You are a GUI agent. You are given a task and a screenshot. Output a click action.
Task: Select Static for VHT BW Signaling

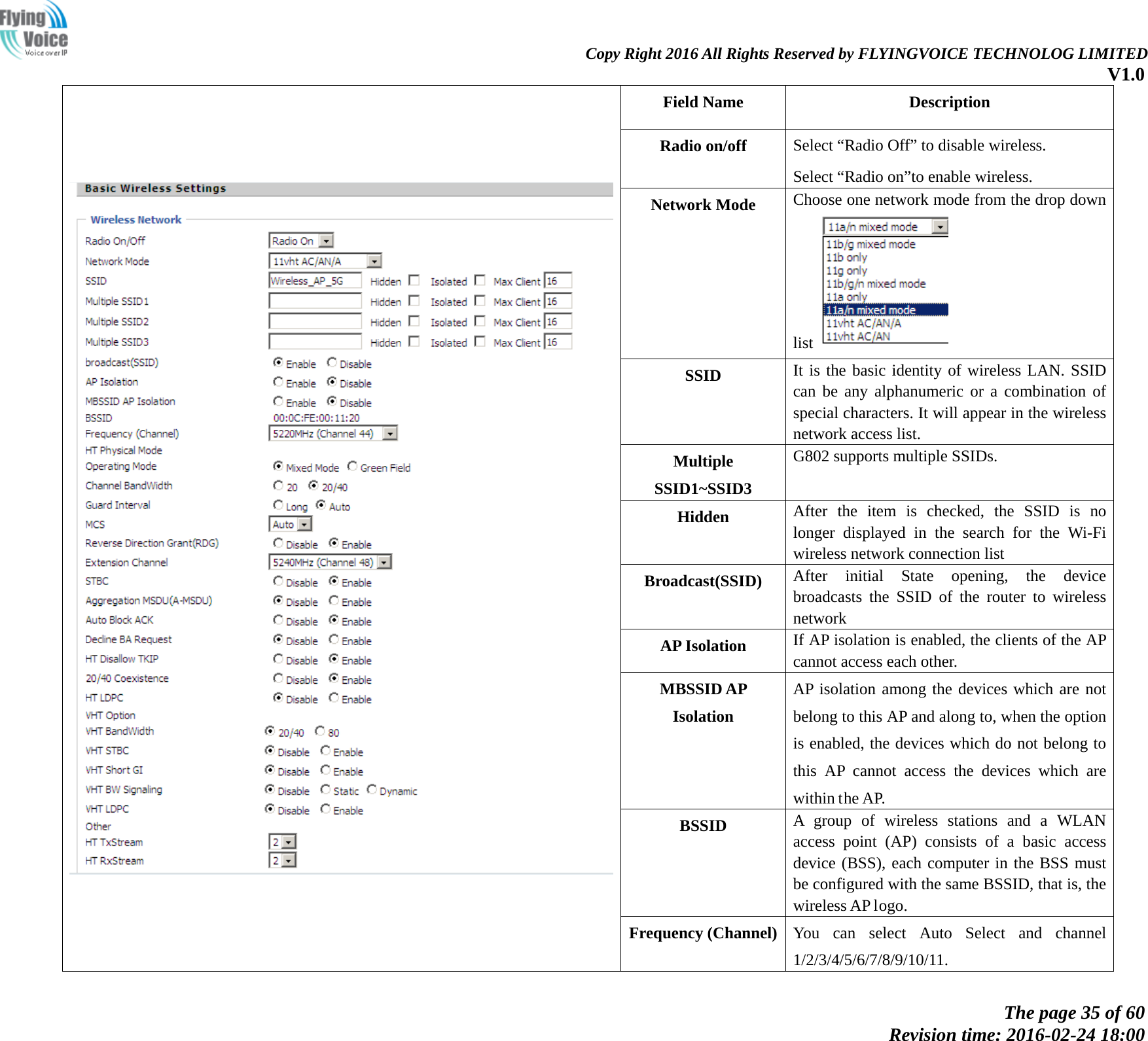[x=325, y=790]
